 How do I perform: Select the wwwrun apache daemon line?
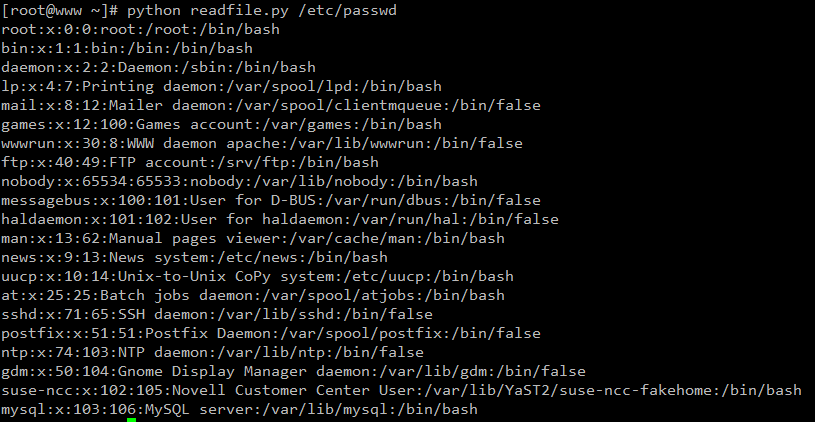[x=262, y=143]
